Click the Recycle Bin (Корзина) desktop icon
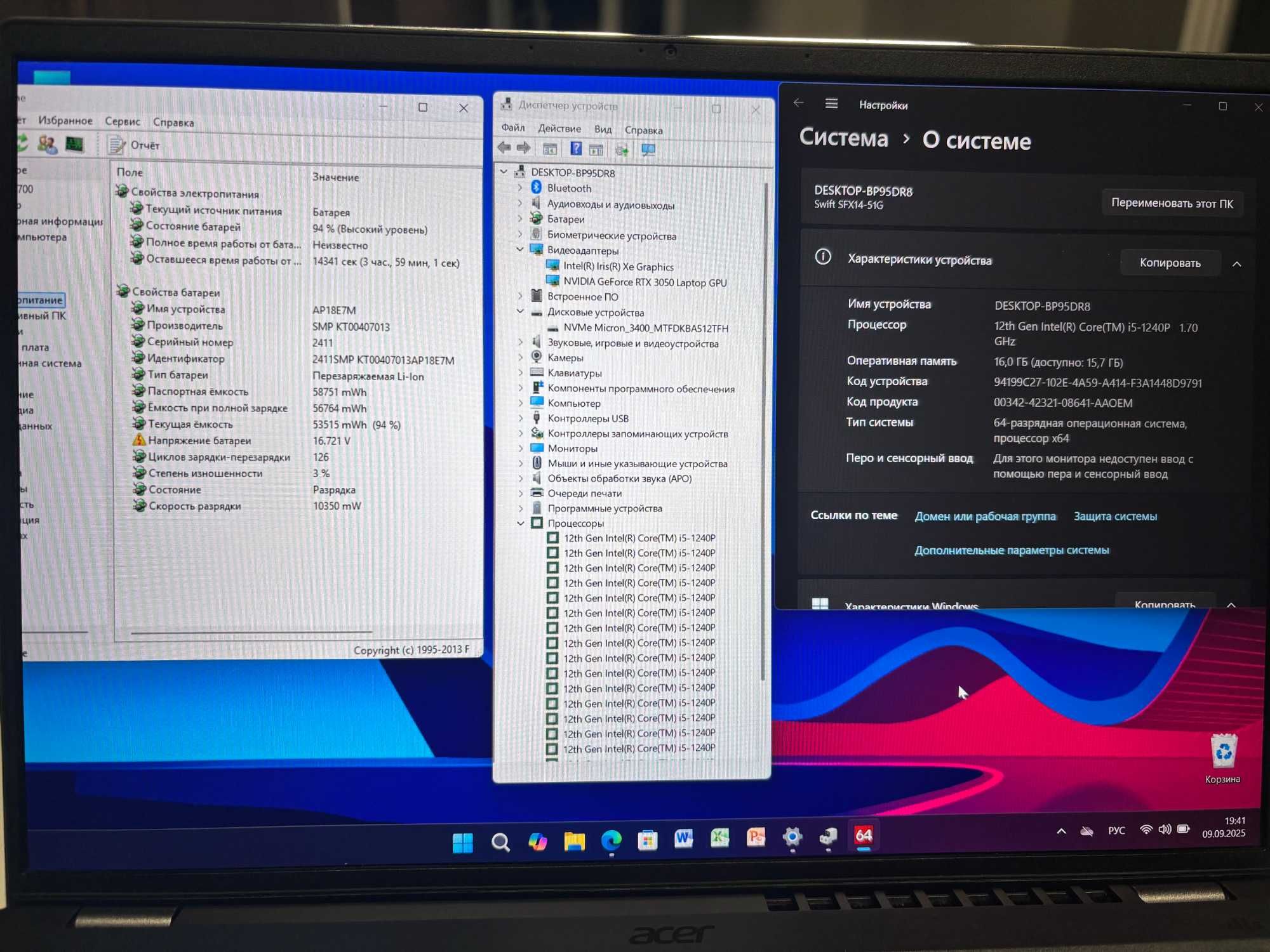The width and height of the screenshot is (1270, 952). point(1222,758)
